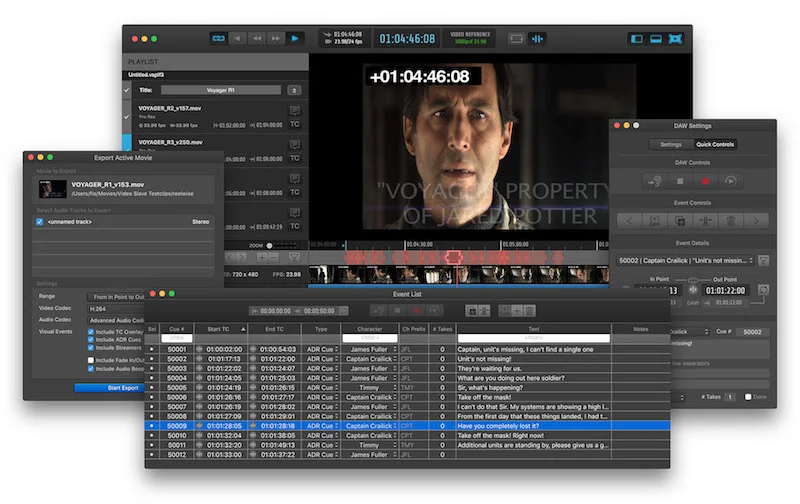Viewport: 800px width, 504px height.
Task: Click the microphone icon in Event Controls
Action: coord(705,221)
